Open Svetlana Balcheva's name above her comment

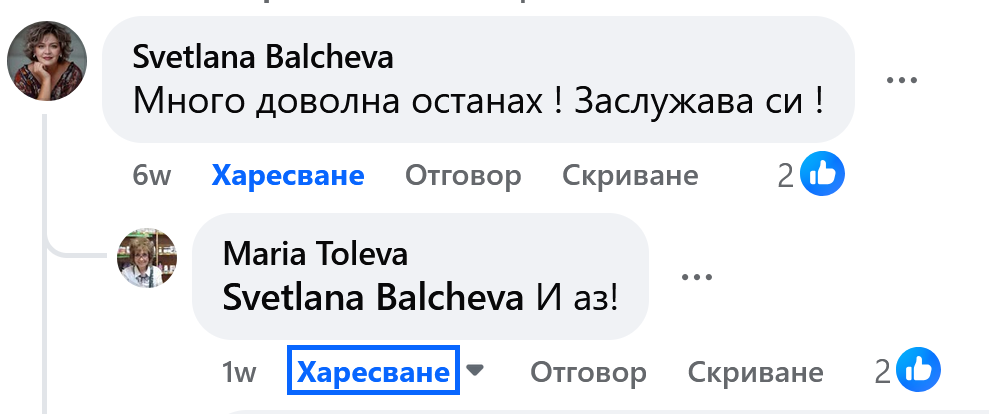(263, 58)
